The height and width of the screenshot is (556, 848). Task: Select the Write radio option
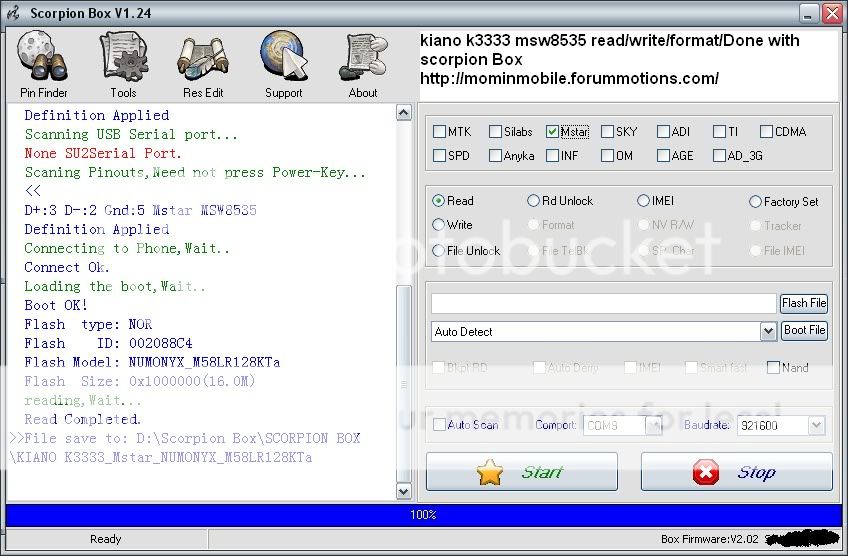click(438, 224)
